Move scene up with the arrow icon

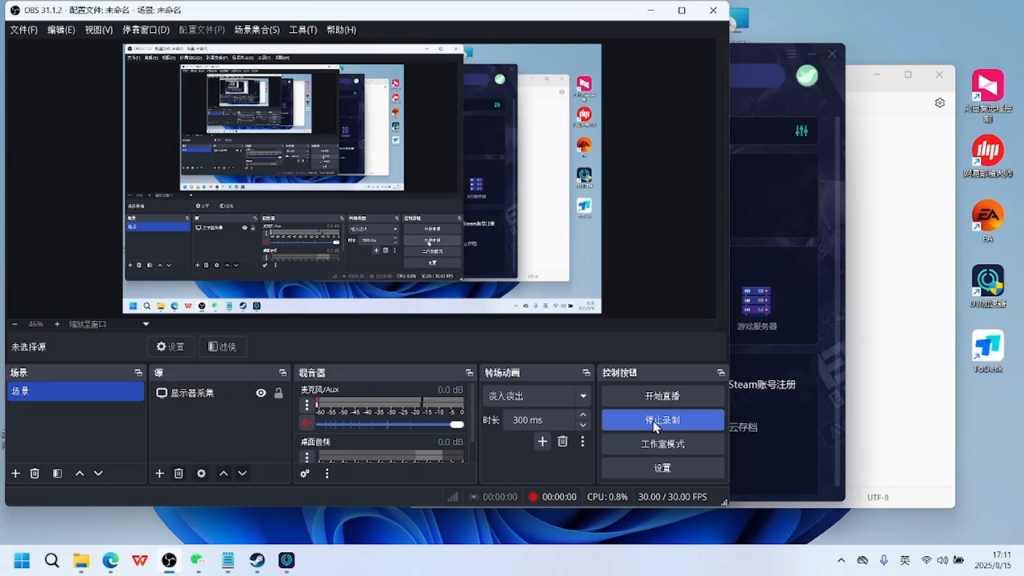click(x=80, y=473)
